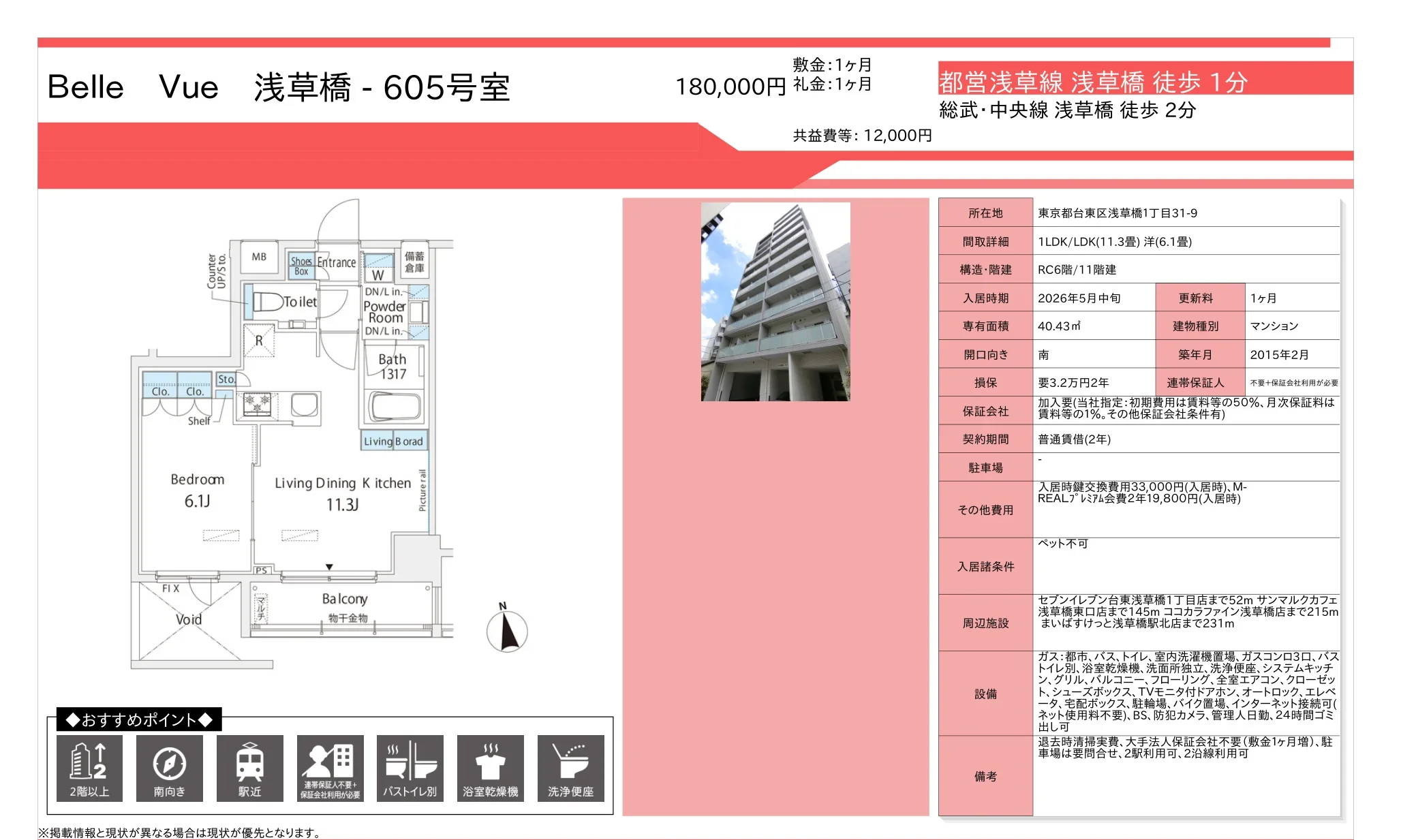Viewport: 1401px width, 840px height.
Task: Click the Balcony area on floor plan
Action: coord(344,600)
